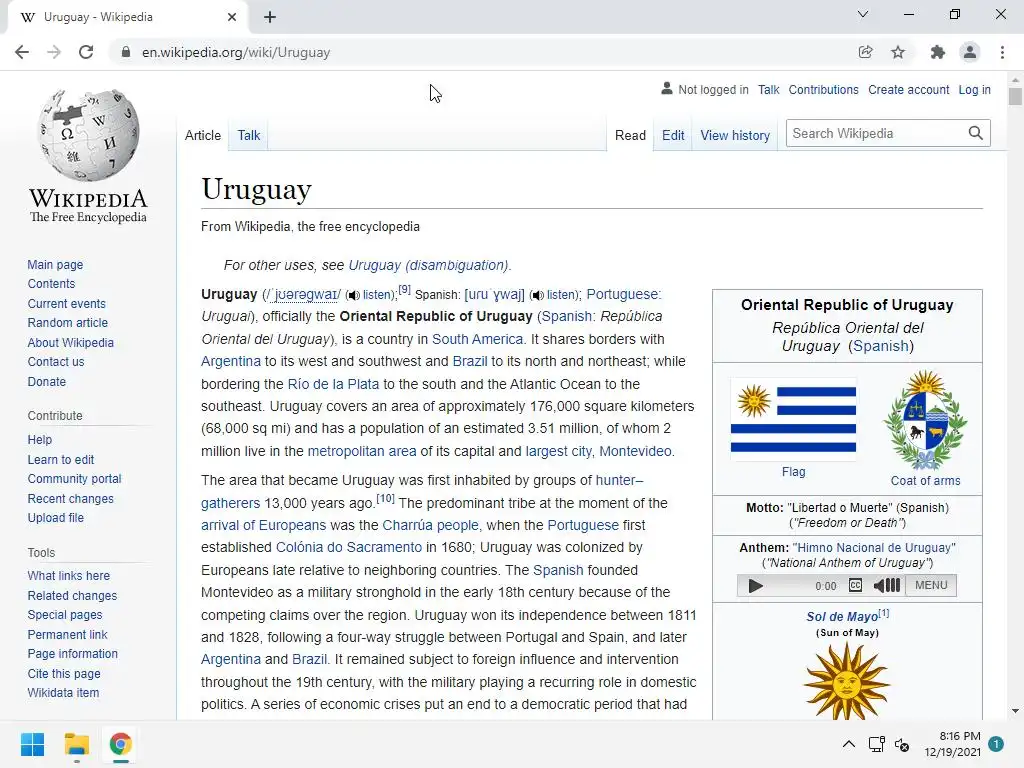Switch to the Article tab
Image resolution: width=1024 pixels, height=768 pixels.
tap(203, 135)
